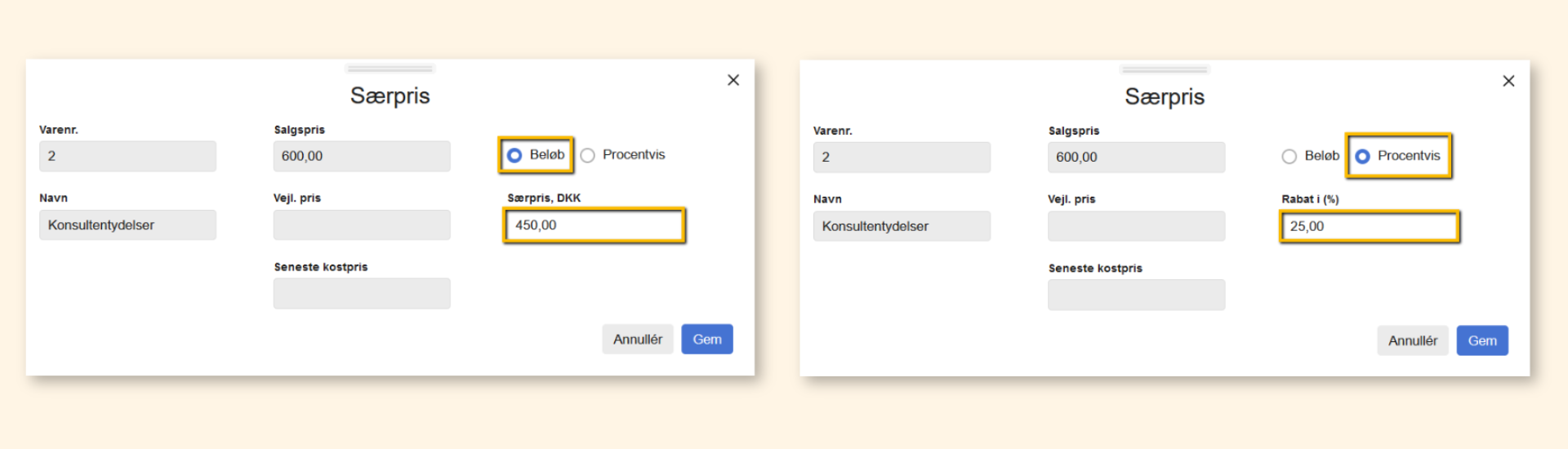
Task: Select Beløb radio in the Særpris, DKK dialog
Action: coord(514,155)
